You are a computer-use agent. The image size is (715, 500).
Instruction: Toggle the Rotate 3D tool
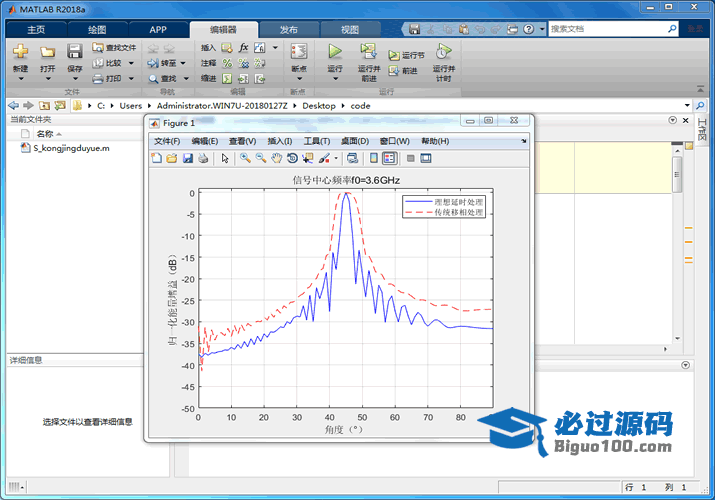coord(292,158)
